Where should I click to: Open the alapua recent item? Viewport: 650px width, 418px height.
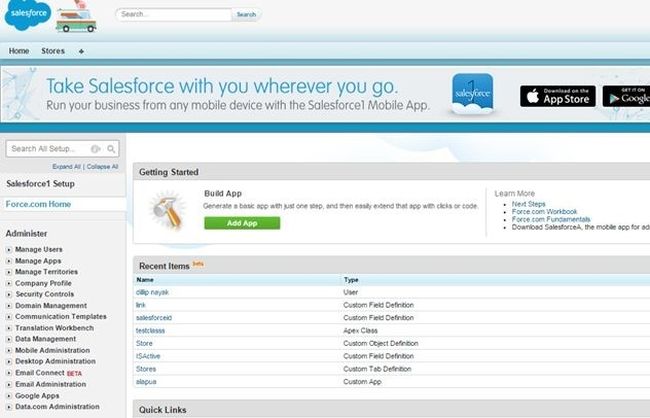tap(146, 382)
